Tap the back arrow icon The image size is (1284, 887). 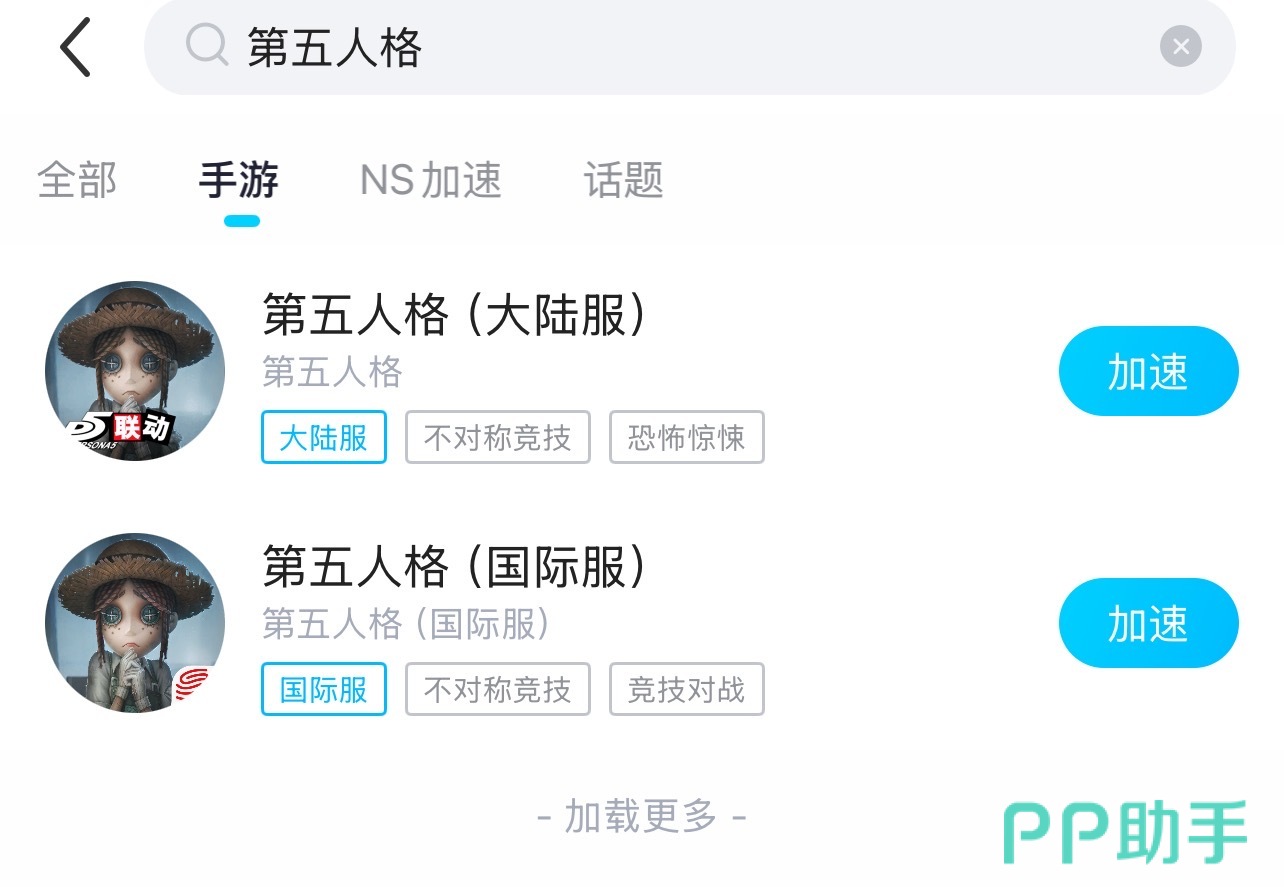(x=76, y=47)
